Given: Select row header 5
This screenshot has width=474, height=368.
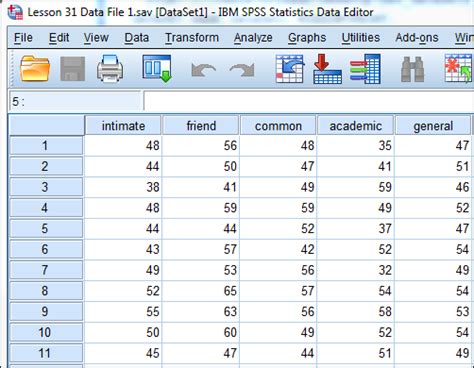Looking at the screenshot, I should [x=46, y=228].
